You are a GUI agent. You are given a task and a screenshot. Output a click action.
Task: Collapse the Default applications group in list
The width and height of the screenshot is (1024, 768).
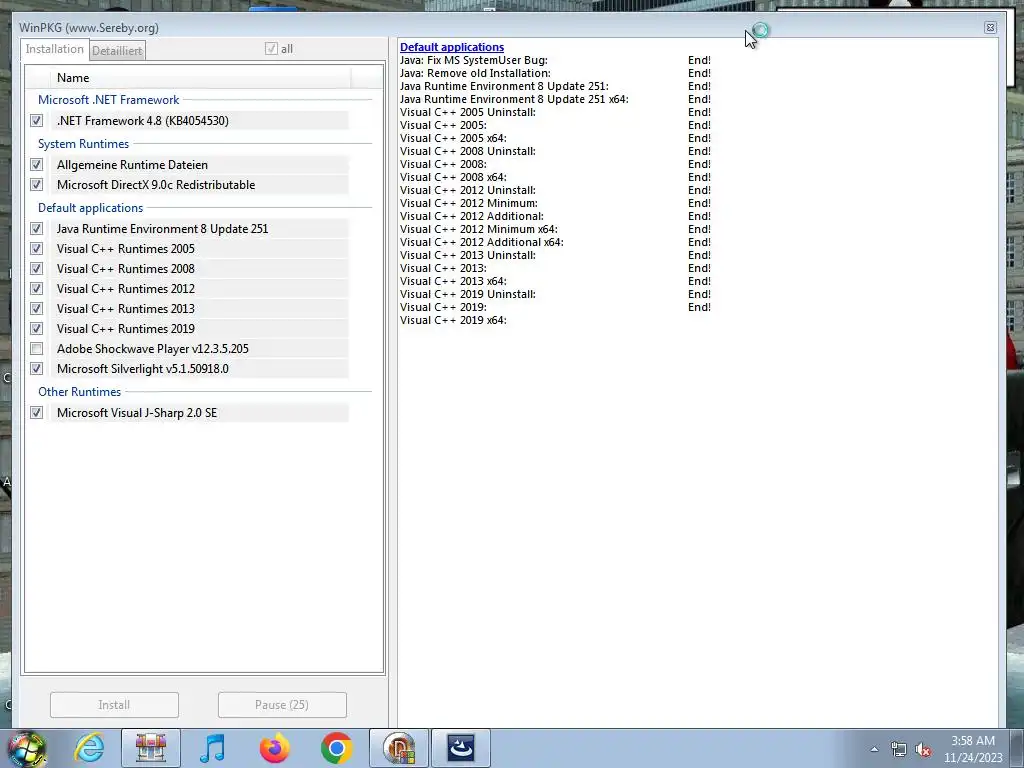click(x=90, y=208)
